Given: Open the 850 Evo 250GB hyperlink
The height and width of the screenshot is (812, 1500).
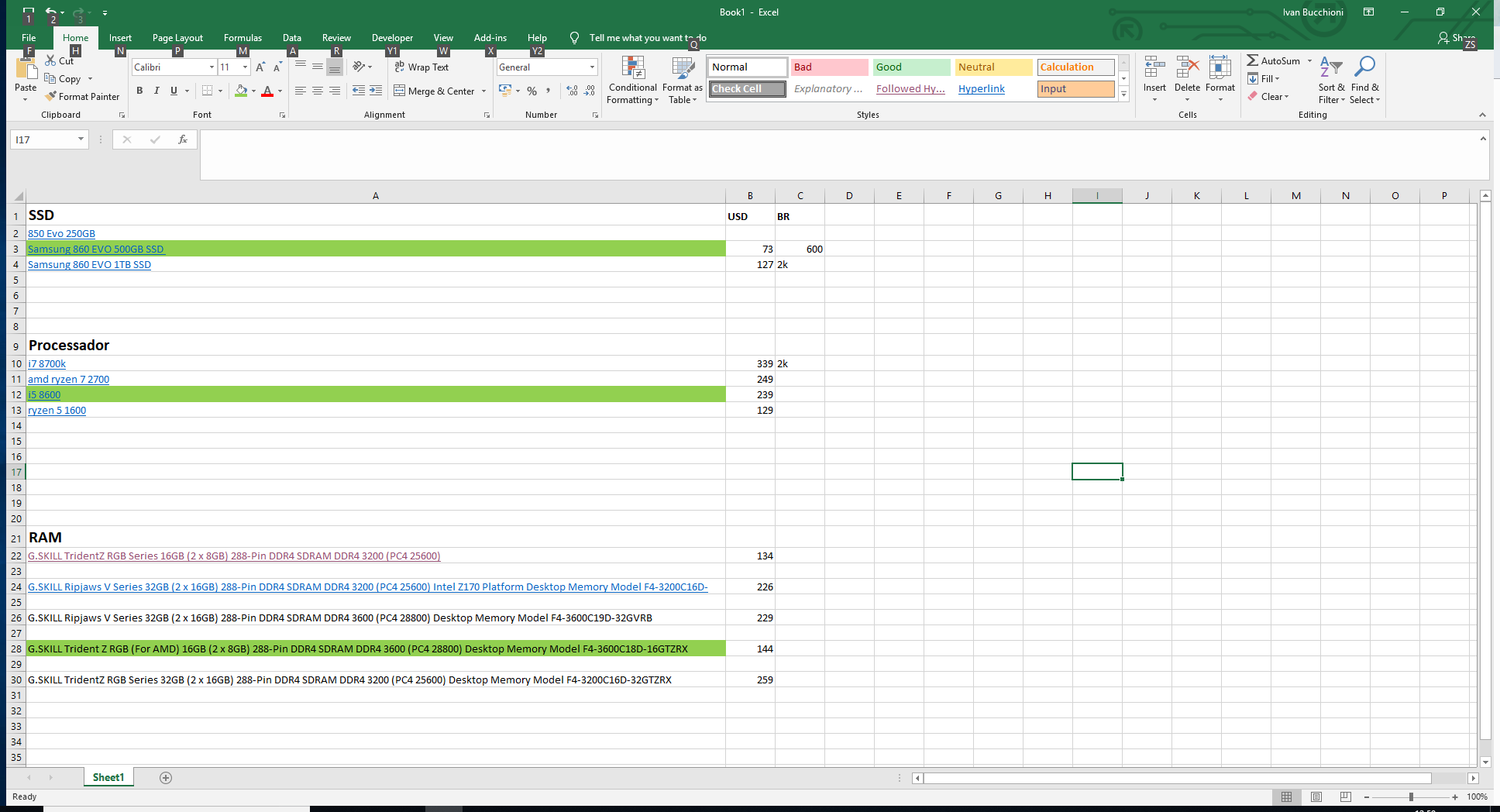Looking at the screenshot, I should point(61,233).
